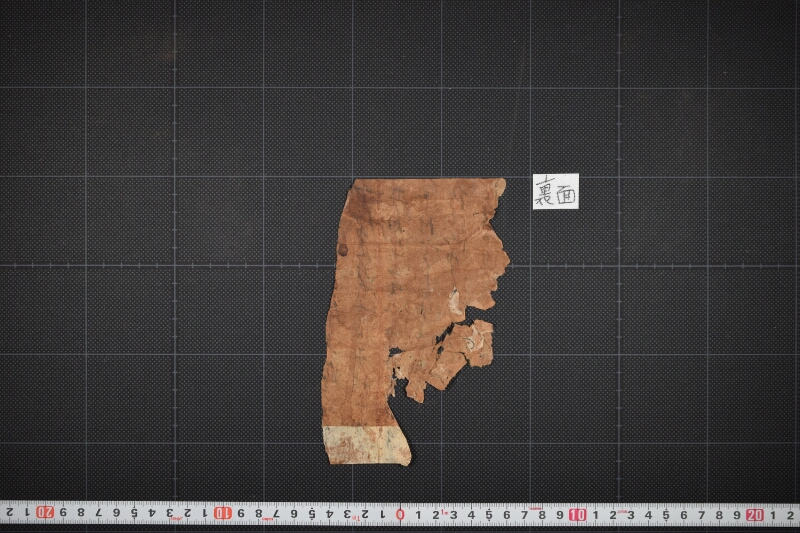The height and width of the screenshot is (533, 800).
Task: Select the 面 character on the label
Action: point(566,194)
